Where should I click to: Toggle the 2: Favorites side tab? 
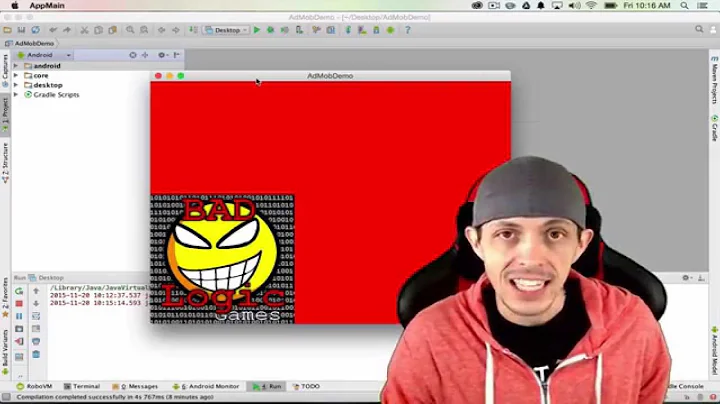coord(5,297)
